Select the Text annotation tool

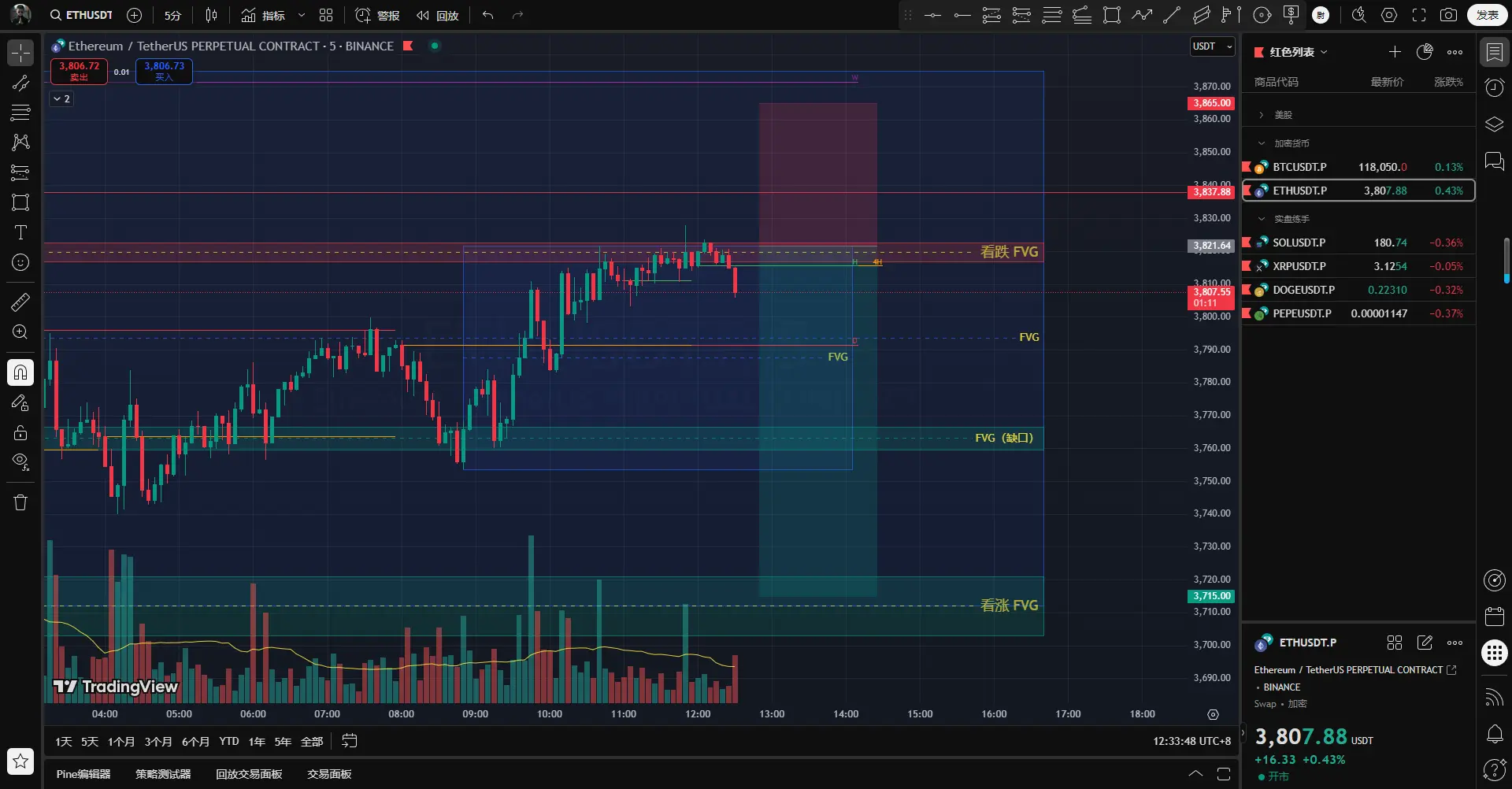click(20, 232)
